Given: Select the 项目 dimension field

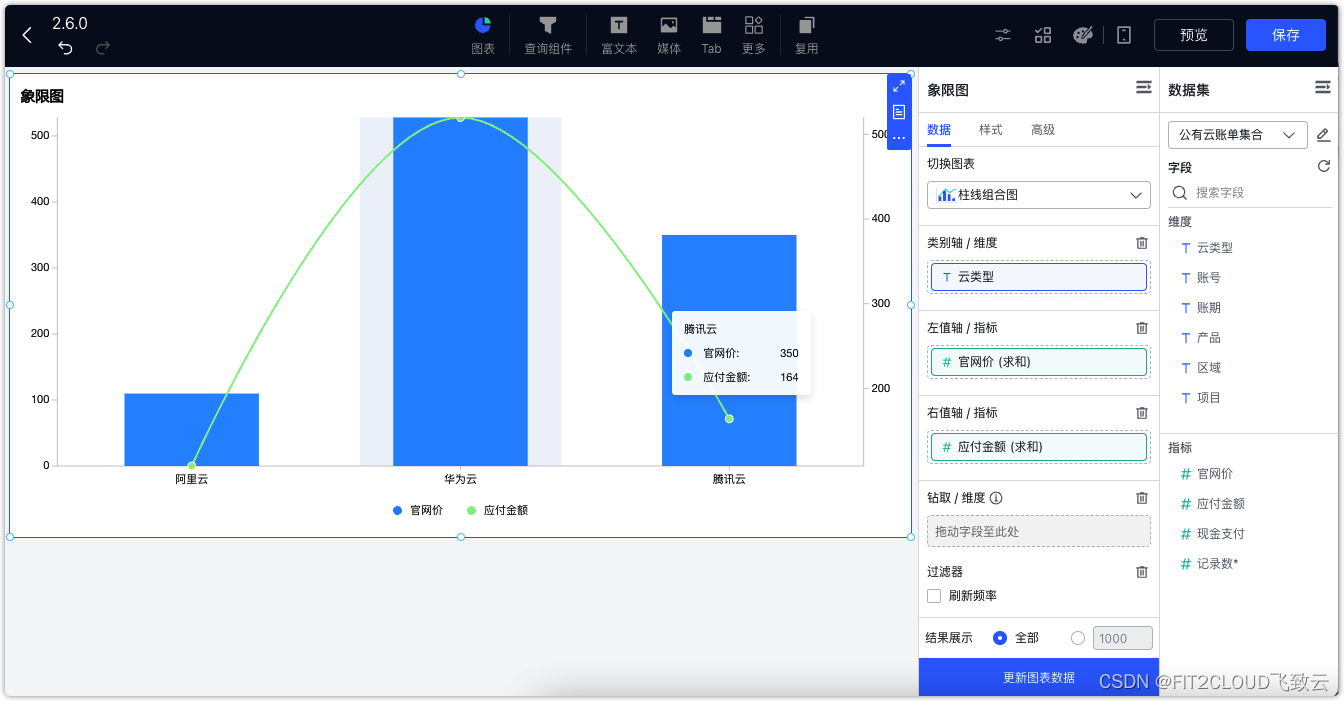Looking at the screenshot, I should [1201, 398].
